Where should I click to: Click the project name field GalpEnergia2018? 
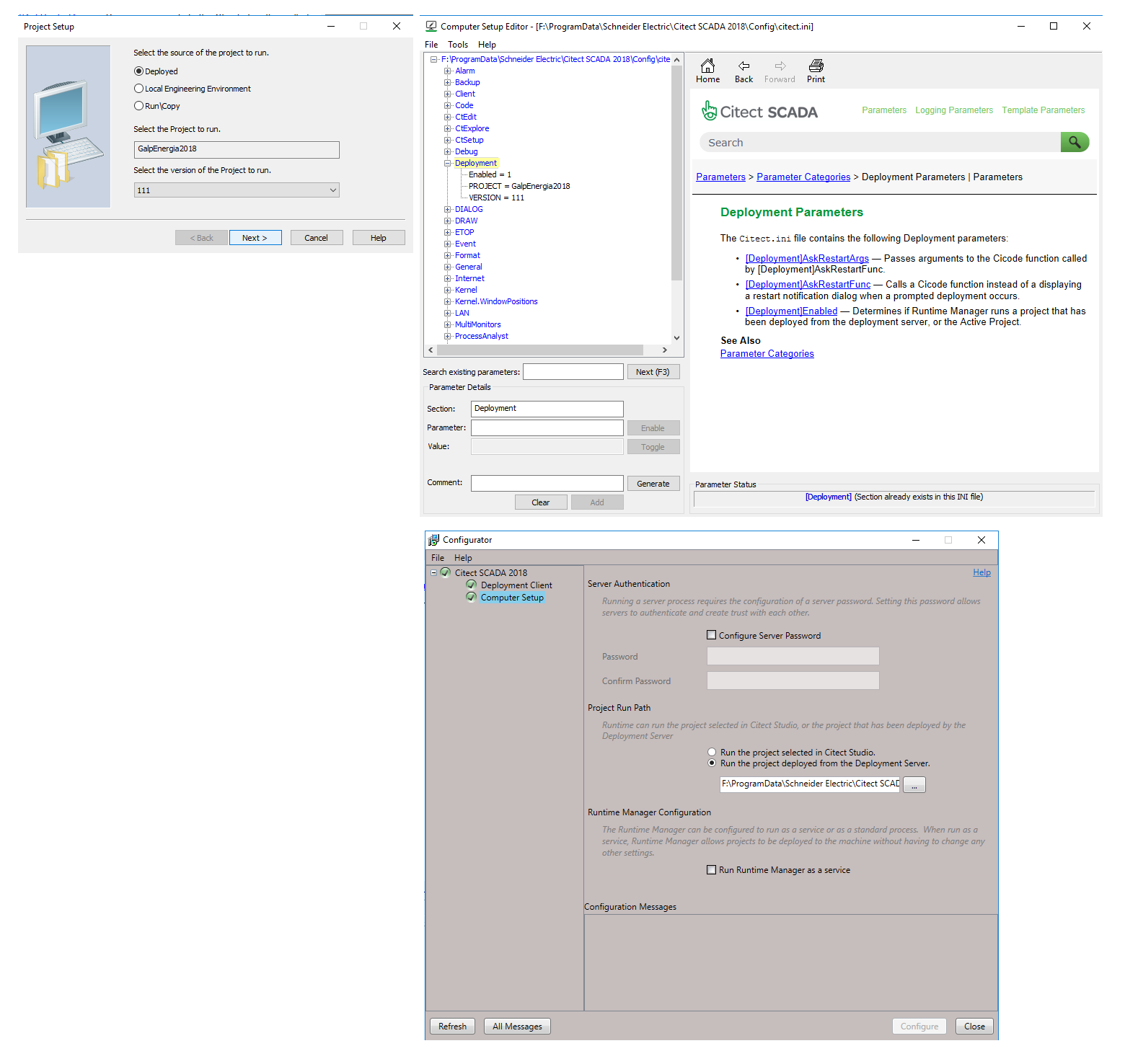237,149
